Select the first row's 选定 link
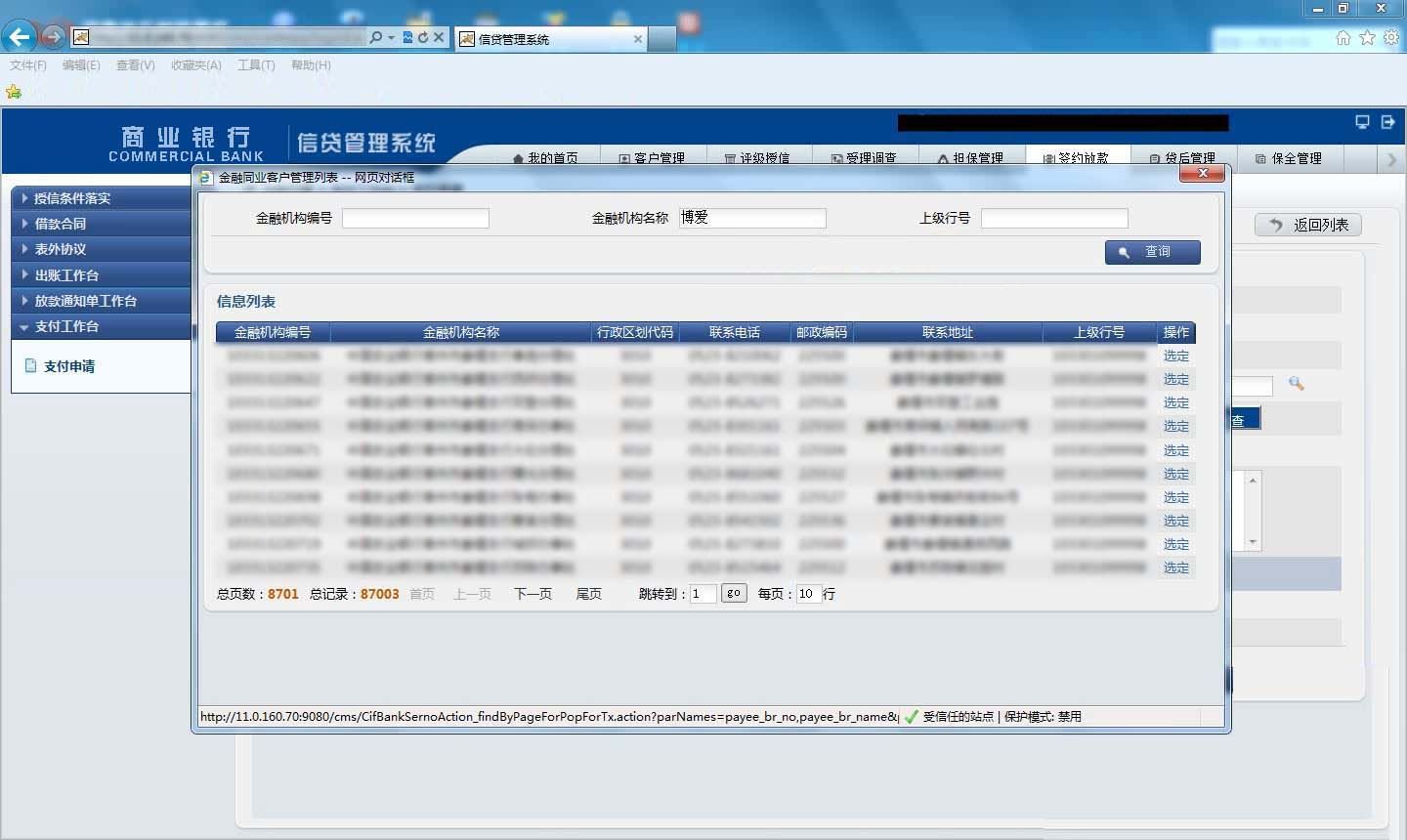 coord(1176,357)
